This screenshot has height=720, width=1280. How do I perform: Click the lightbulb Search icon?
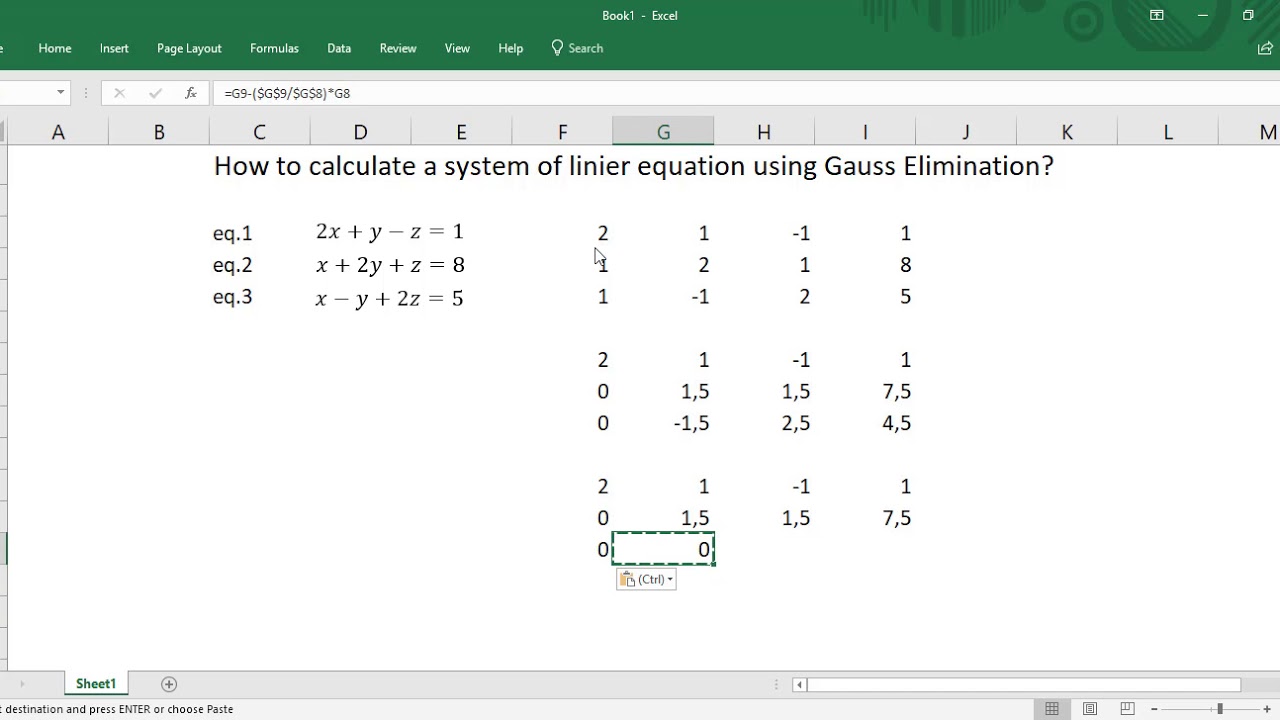coord(557,48)
